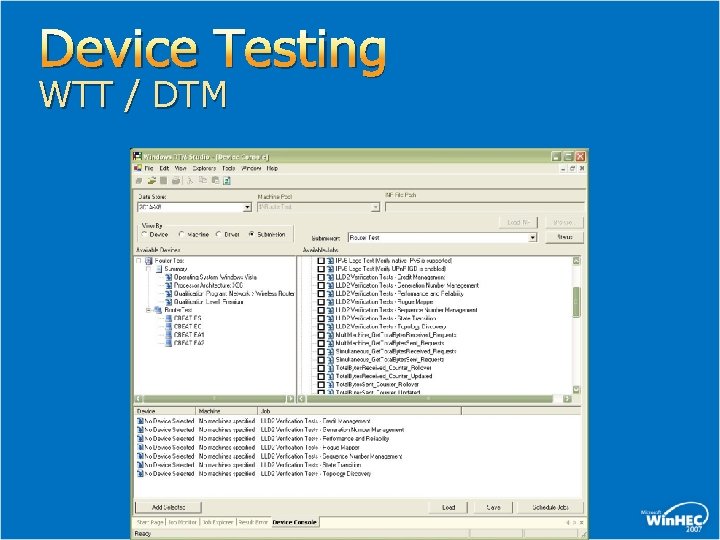Click the Print toolbar icon
720x540 pixels.
coord(176,181)
